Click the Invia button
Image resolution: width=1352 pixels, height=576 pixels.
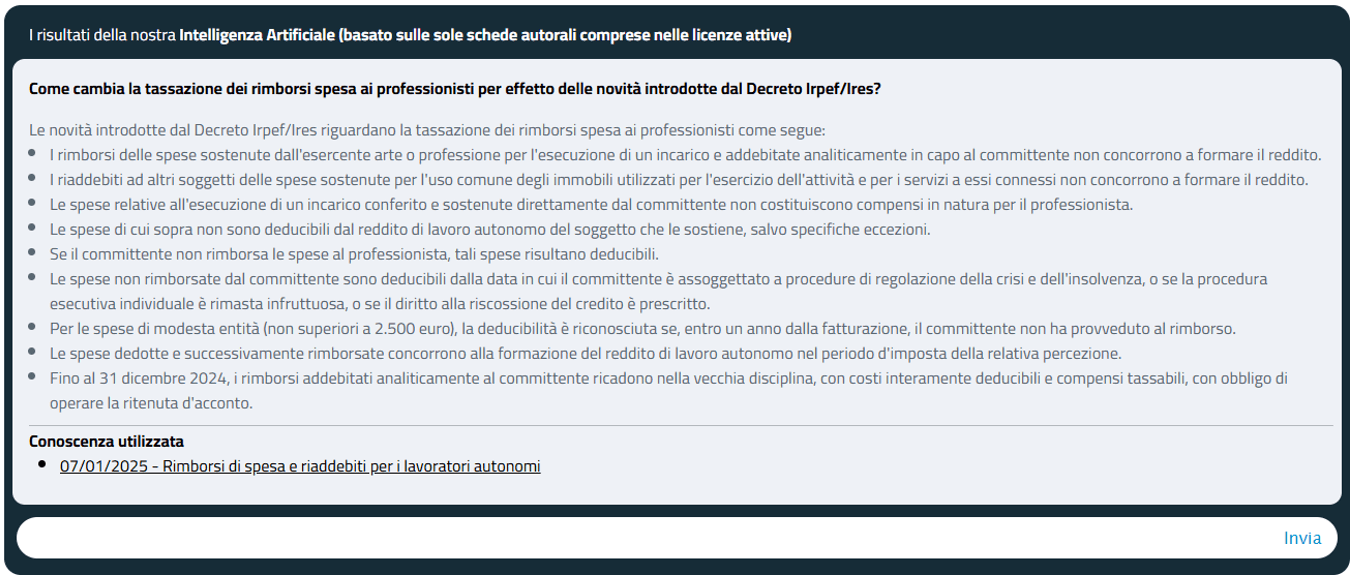pos(1302,538)
